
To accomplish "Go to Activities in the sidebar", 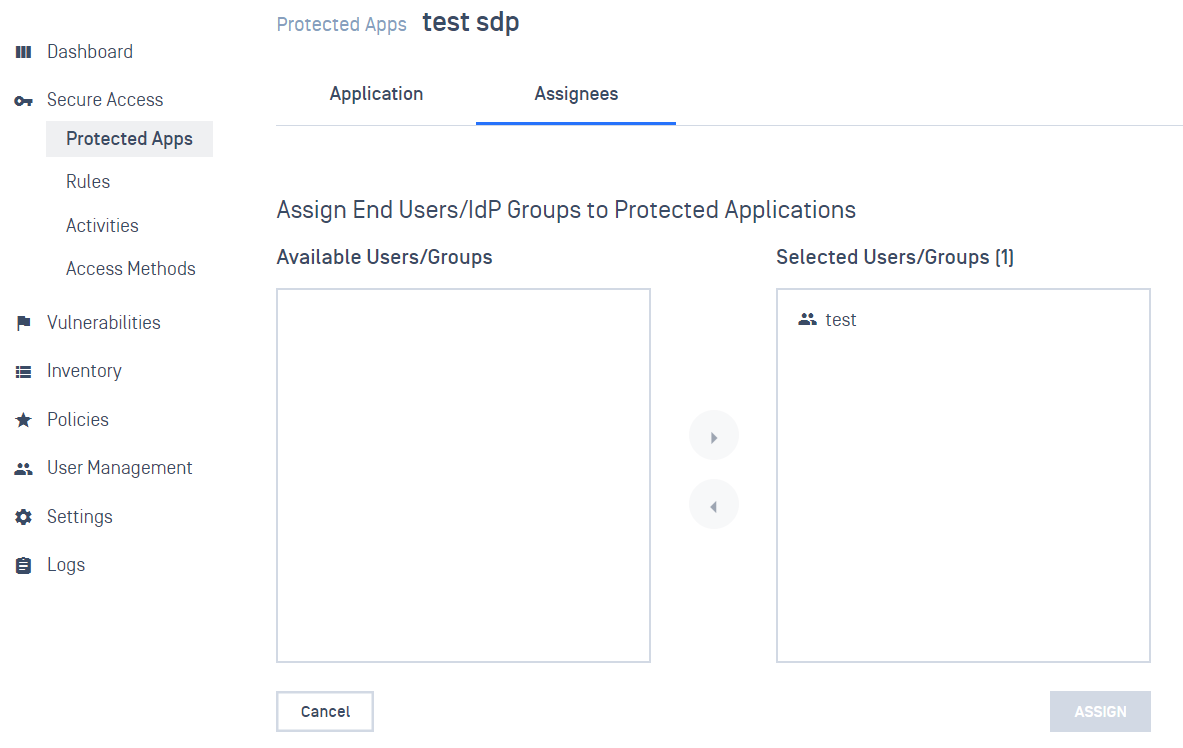I will [102, 226].
